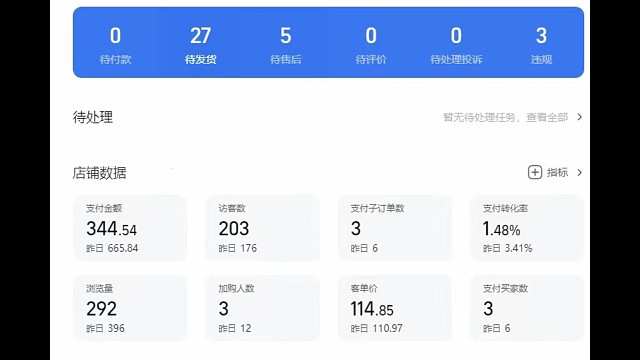Screen dimensions: 640x360
Task: Open the 支付买家数 data card
Action: click(527, 308)
